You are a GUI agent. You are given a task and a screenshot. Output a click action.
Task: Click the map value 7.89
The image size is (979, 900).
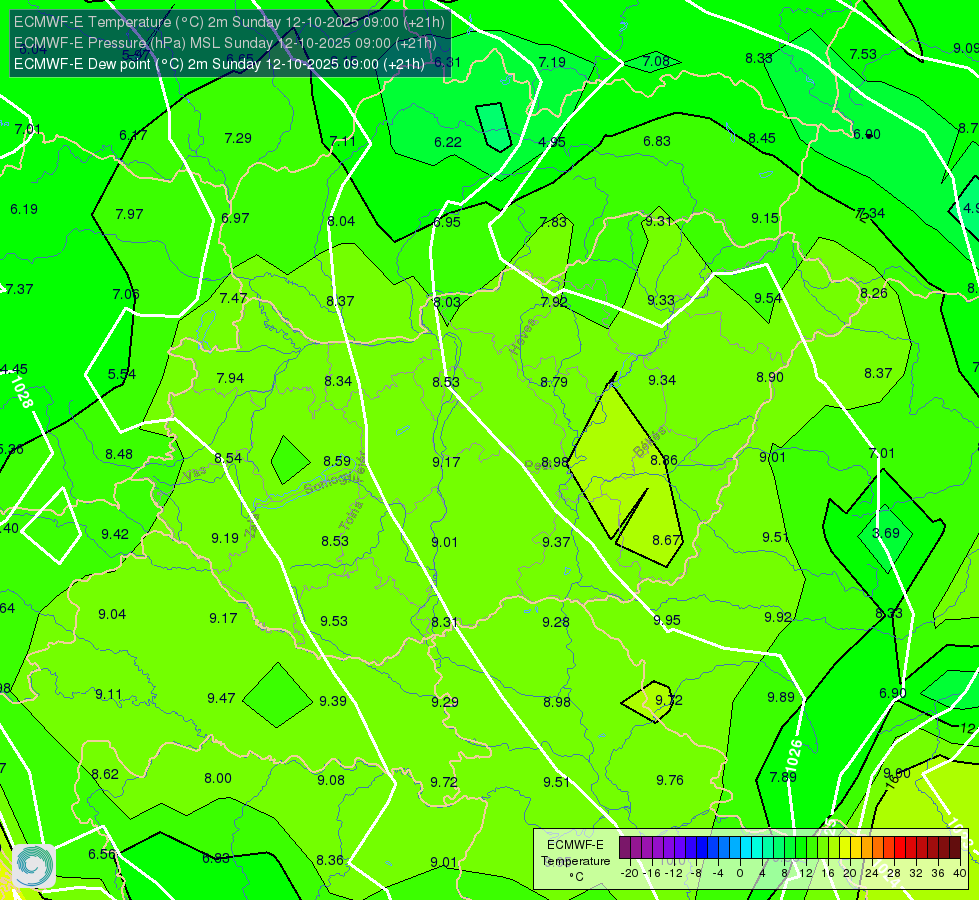(783, 776)
